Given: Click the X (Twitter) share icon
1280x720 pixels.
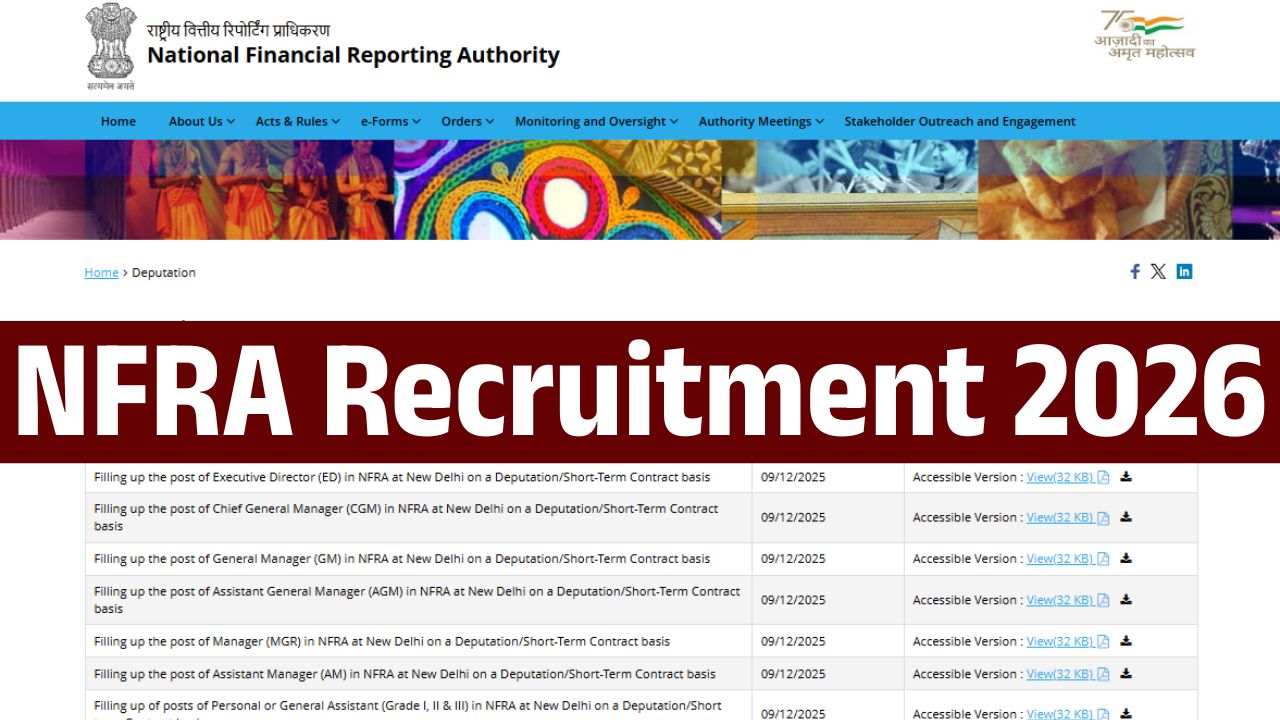Looking at the screenshot, I should point(1158,271).
